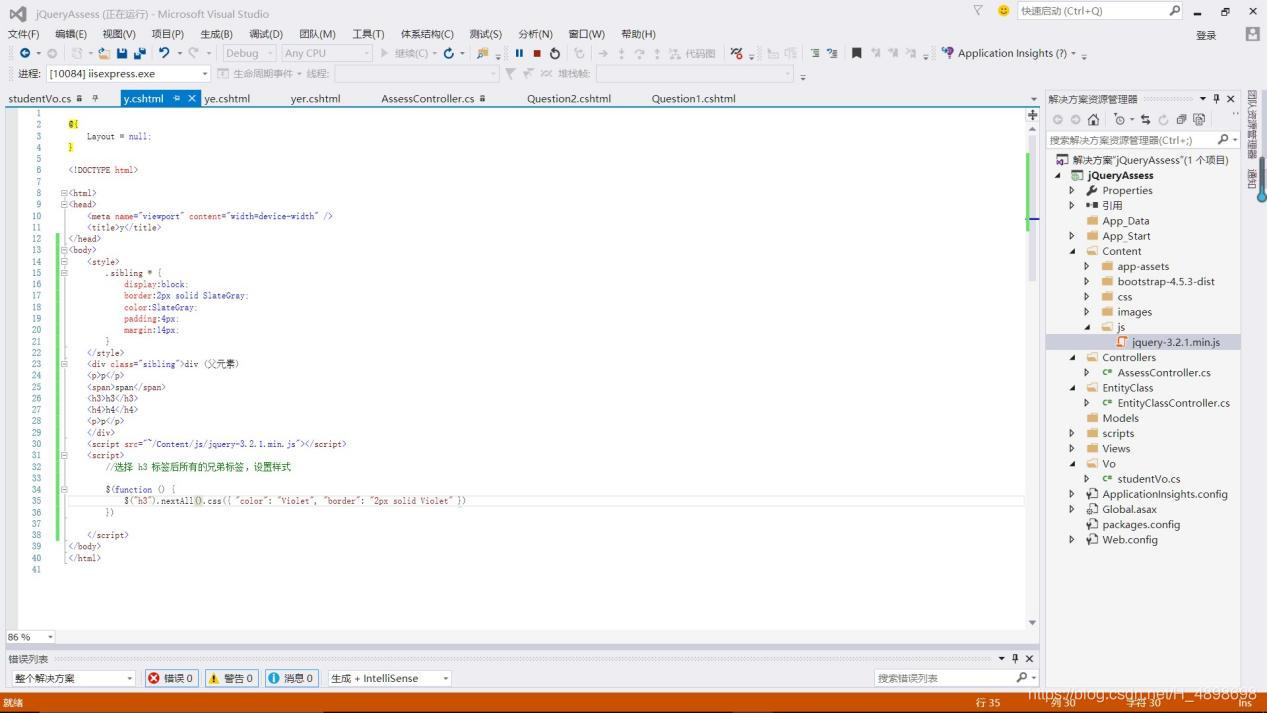Click the Collapse All icon in Solution Explorer
Screen dimensions: 1267x713
tap(1181, 119)
